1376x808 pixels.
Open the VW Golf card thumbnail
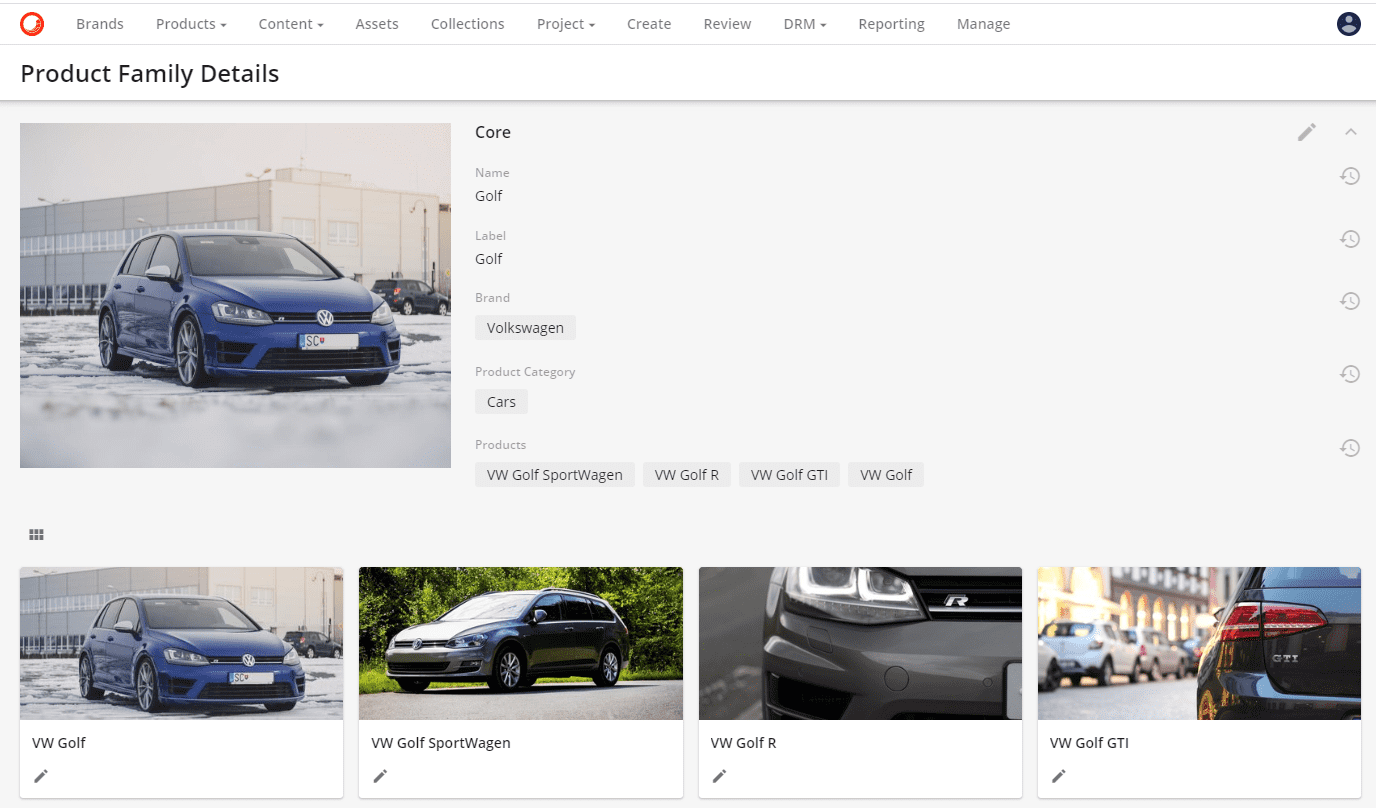(x=181, y=644)
